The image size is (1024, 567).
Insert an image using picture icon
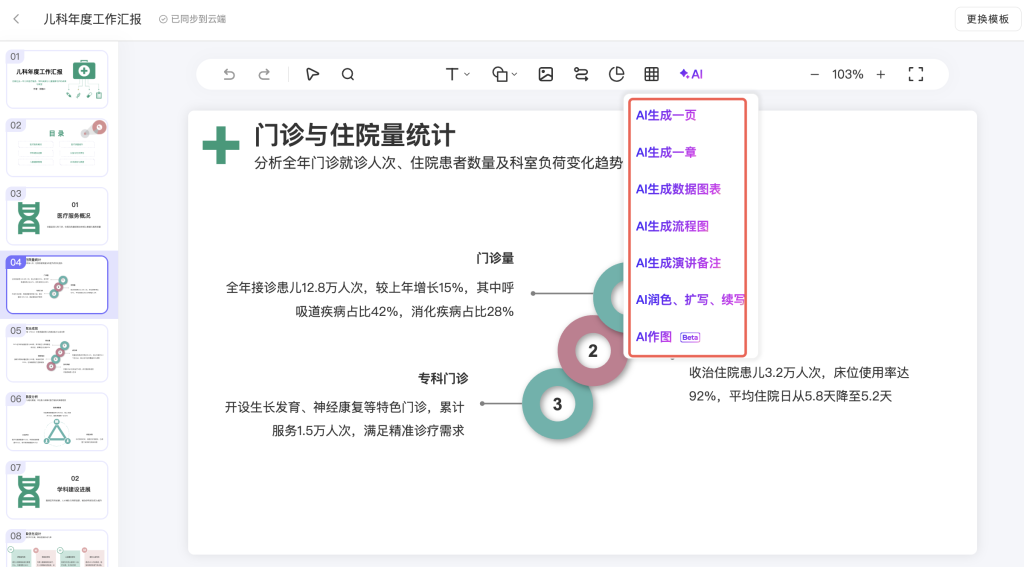click(x=546, y=74)
